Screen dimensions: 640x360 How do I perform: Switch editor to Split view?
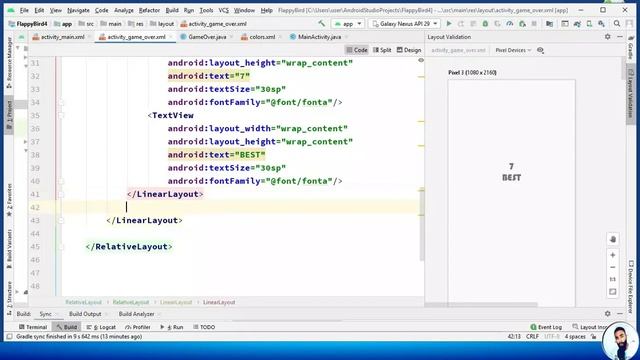click(382, 50)
